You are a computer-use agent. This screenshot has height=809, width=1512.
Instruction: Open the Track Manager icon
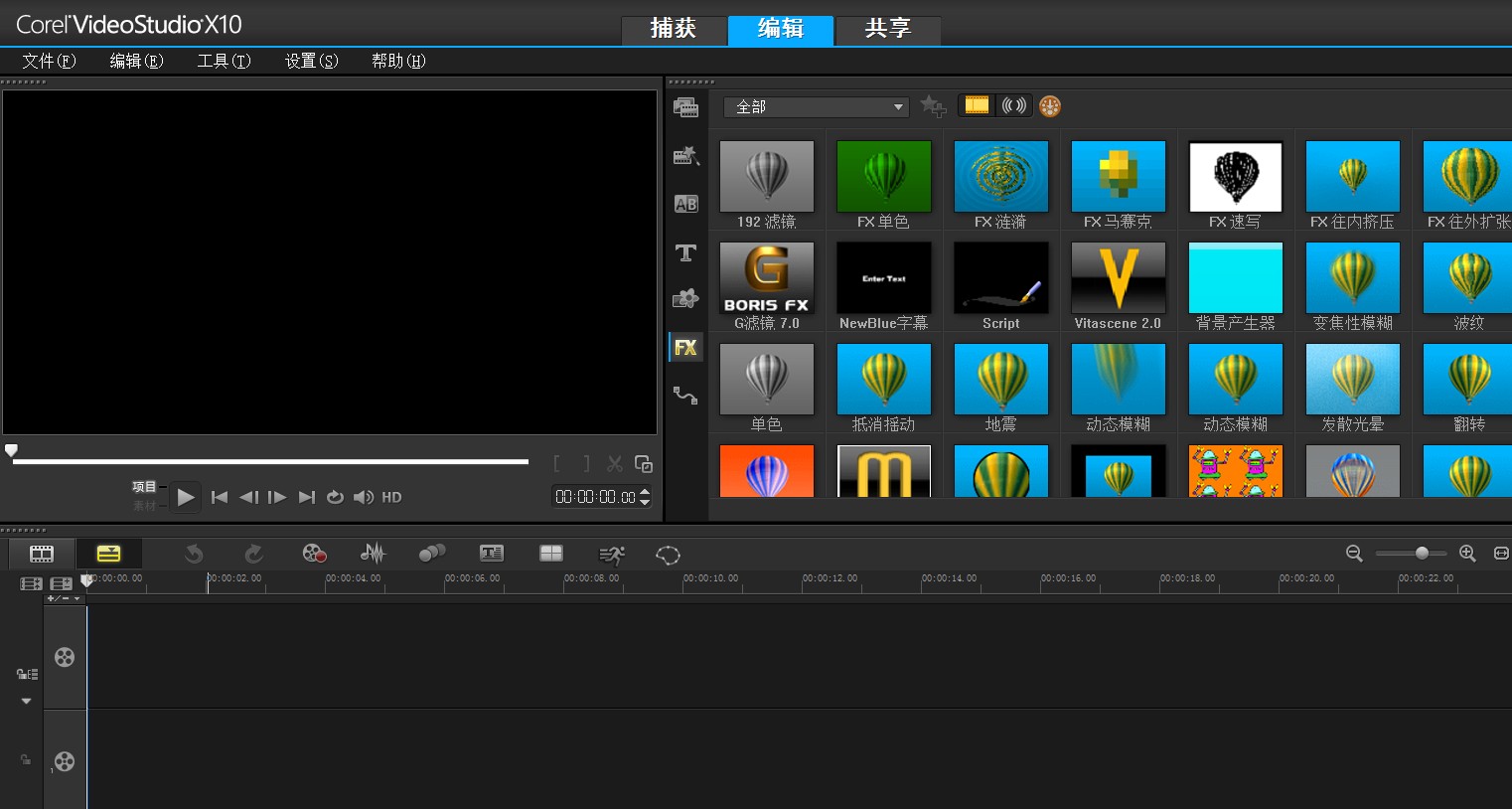62,583
